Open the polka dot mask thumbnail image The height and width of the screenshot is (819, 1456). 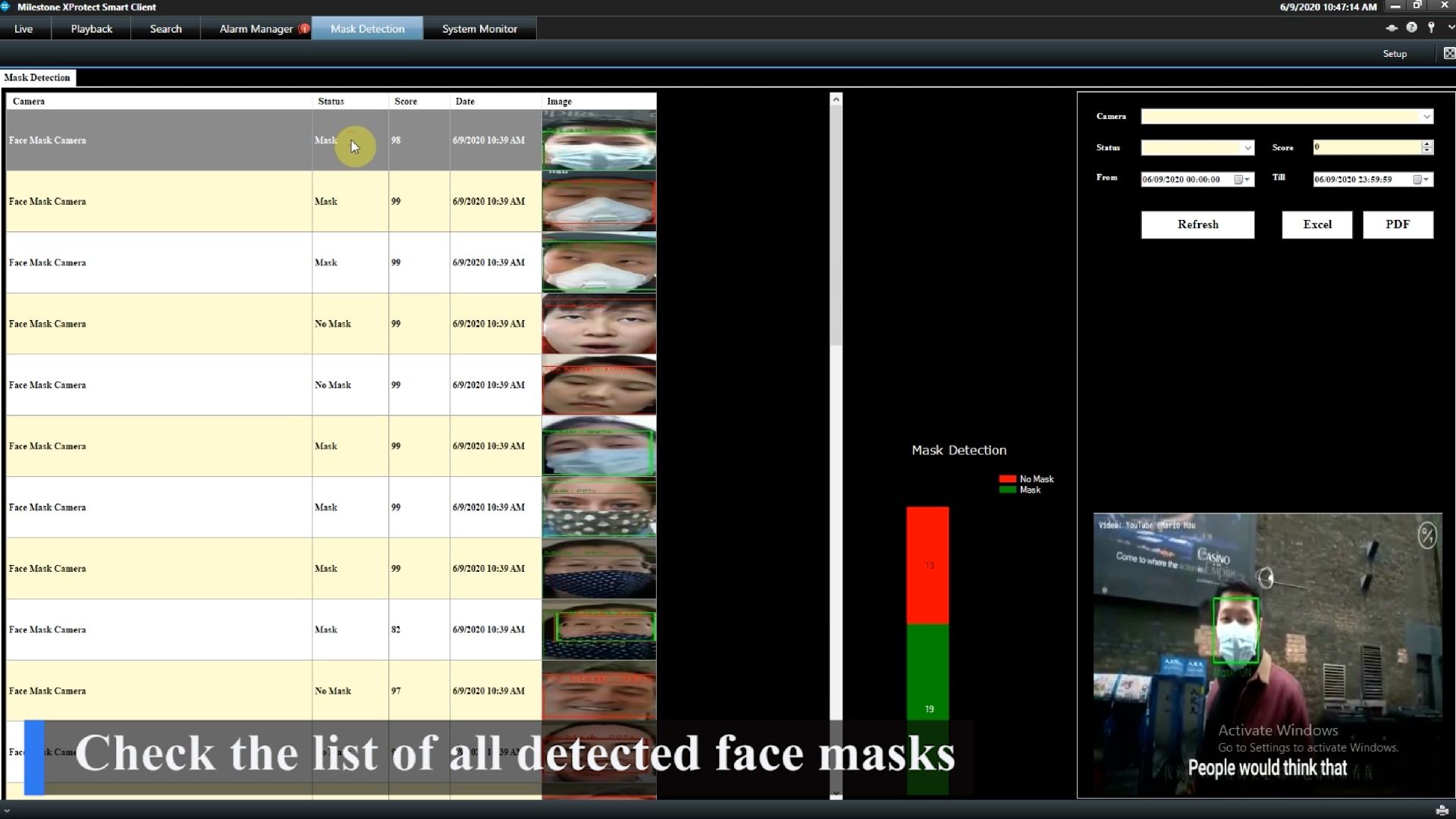(x=598, y=507)
